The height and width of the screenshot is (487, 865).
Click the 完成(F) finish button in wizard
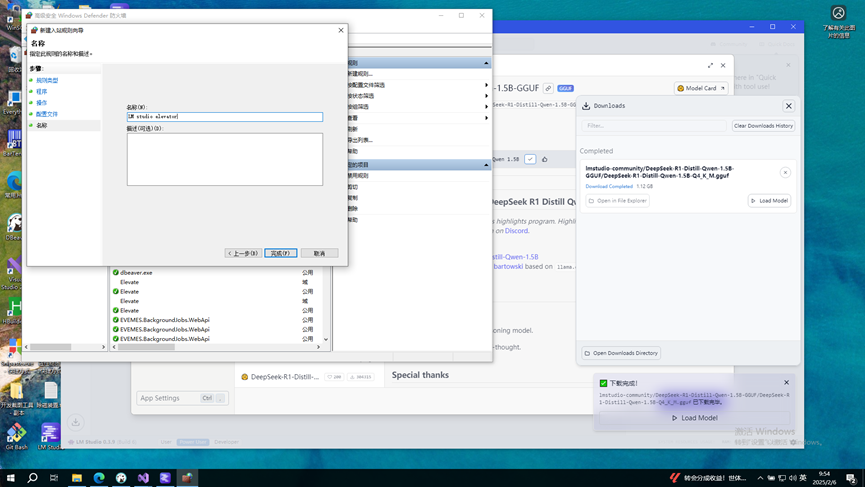coord(280,253)
